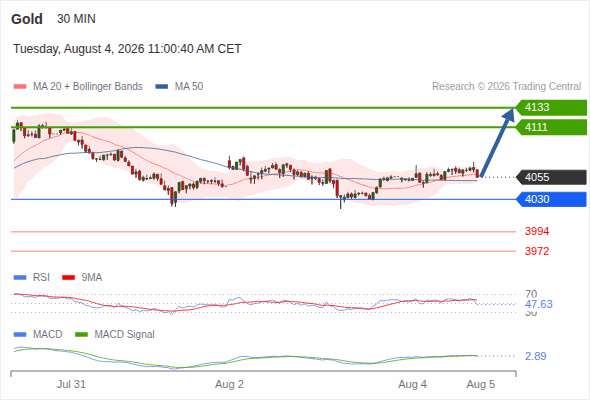The image size is (590, 400).
Task: Click the red 9MA legend swatch
Action: 68,278
